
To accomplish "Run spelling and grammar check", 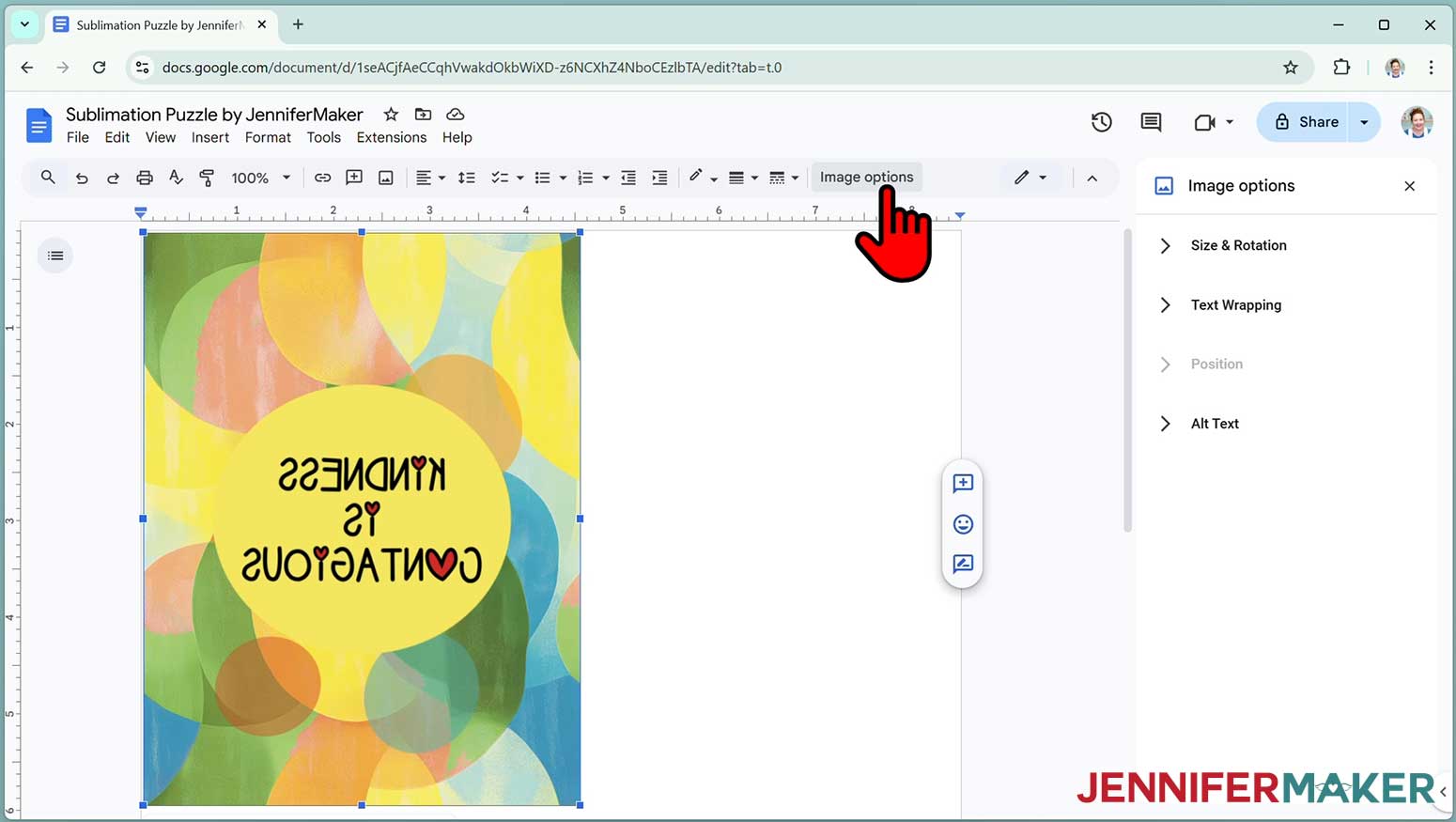I will (x=176, y=178).
